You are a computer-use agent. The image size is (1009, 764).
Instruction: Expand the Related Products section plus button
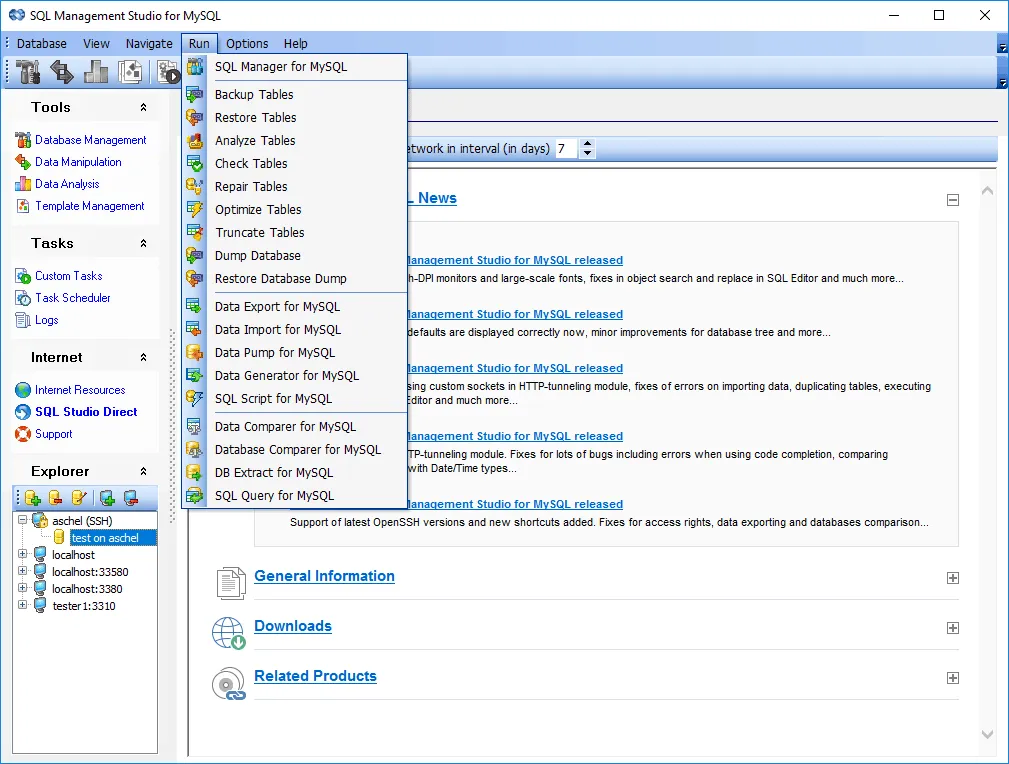tap(953, 678)
